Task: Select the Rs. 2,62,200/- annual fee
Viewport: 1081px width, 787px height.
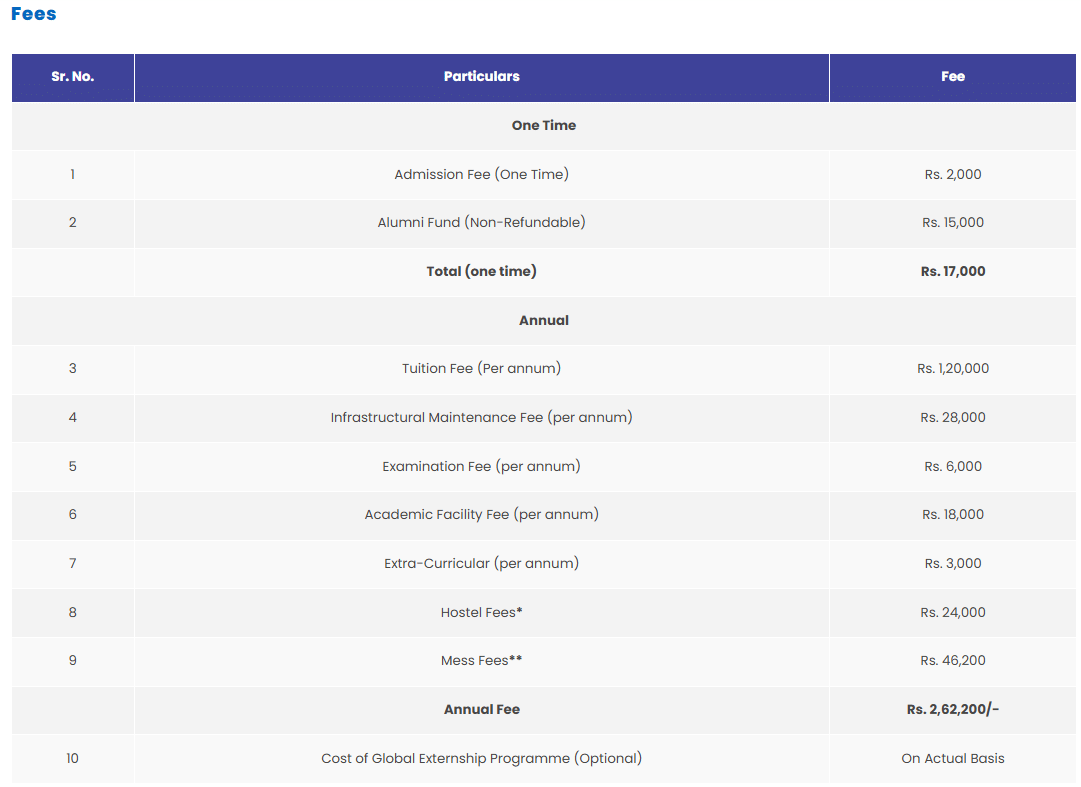Action: [x=952, y=710]
